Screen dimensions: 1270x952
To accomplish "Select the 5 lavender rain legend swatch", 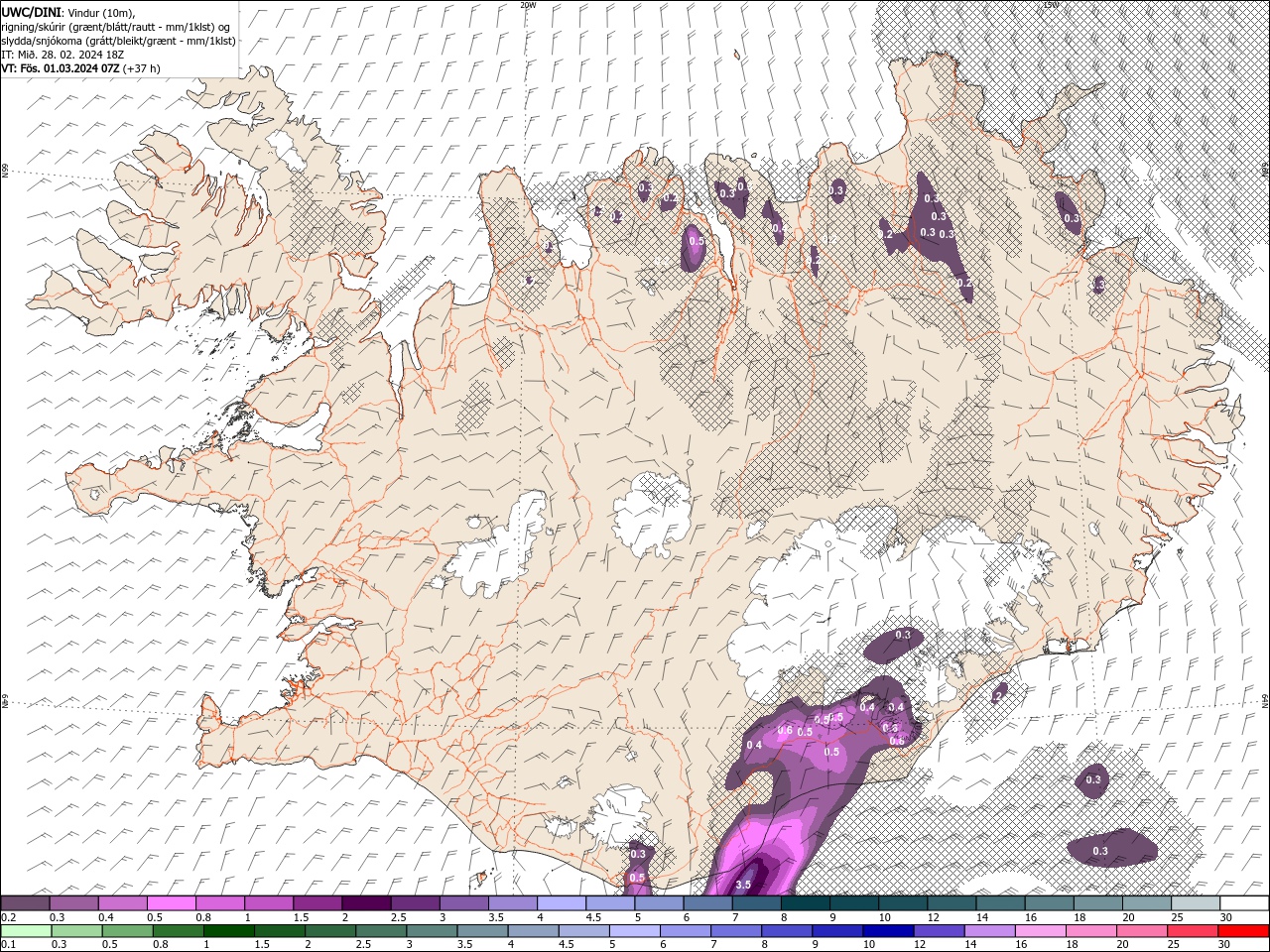I will [x=634, y=931].
